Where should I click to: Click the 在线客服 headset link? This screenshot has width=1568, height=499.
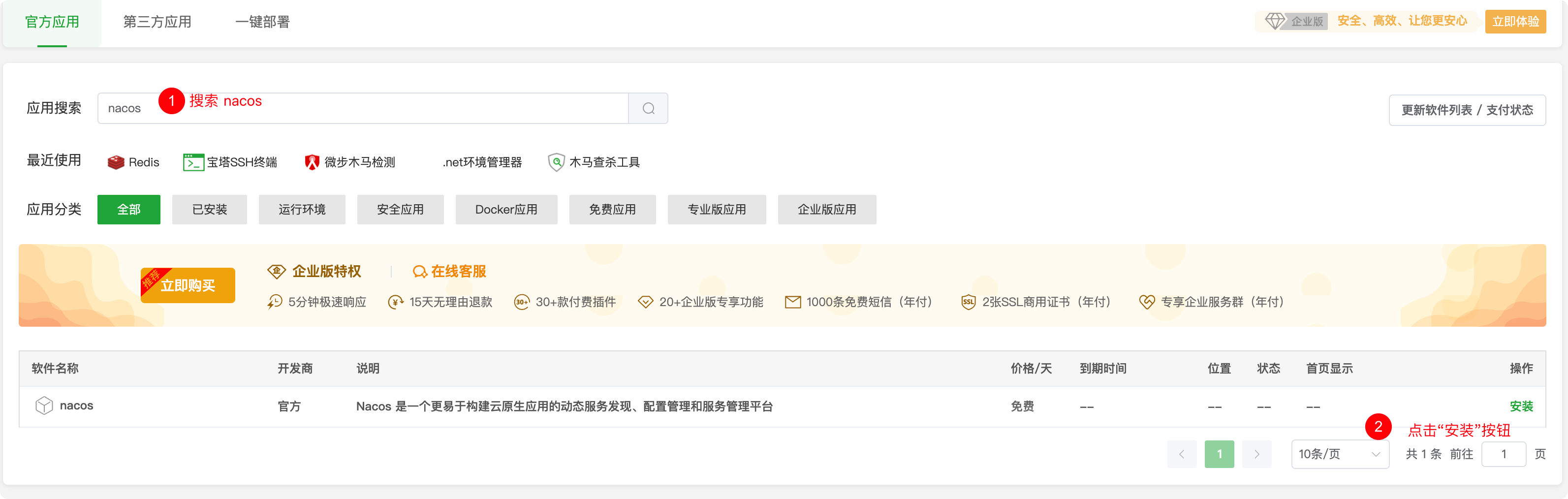[x=450, y=272]
